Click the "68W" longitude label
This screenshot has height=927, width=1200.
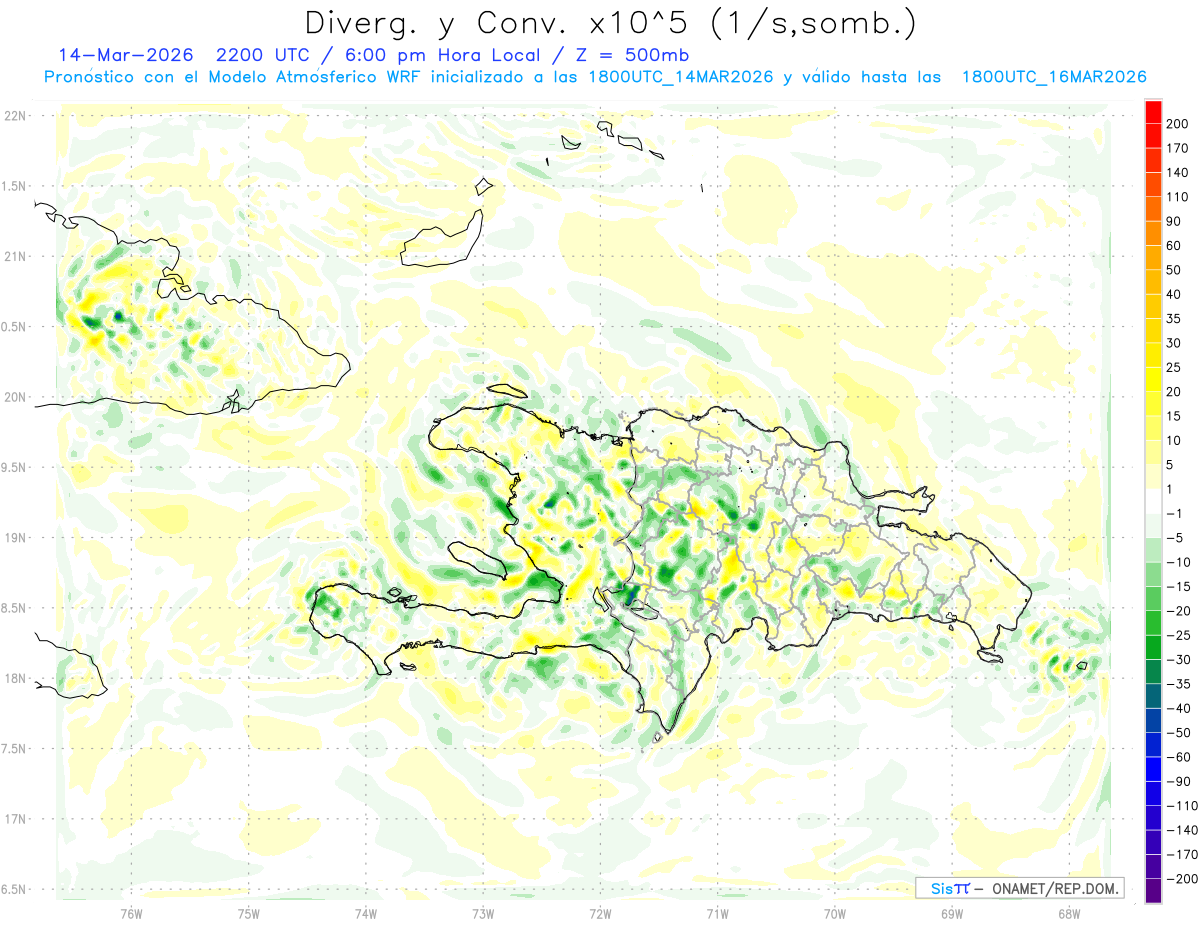click(1069, 913)
